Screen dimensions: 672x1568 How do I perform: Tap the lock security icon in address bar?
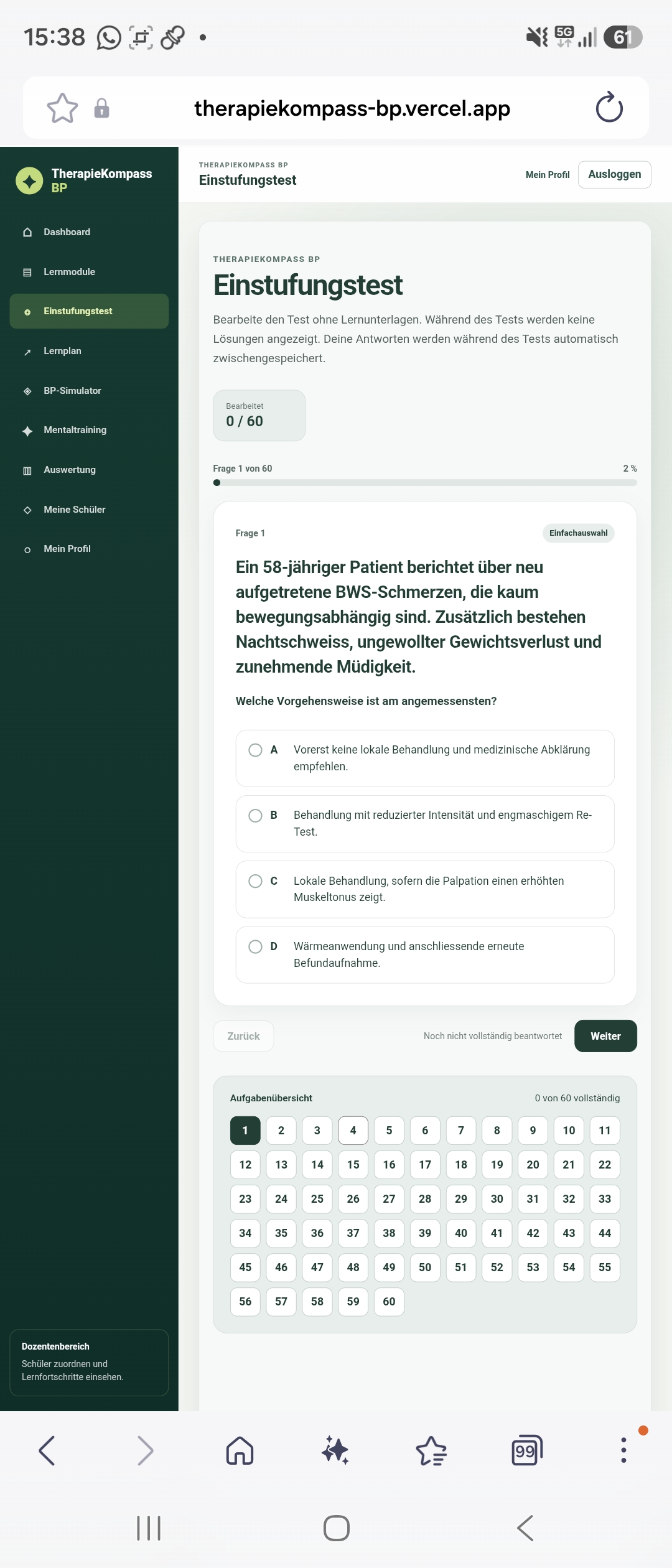pos(101,108)
